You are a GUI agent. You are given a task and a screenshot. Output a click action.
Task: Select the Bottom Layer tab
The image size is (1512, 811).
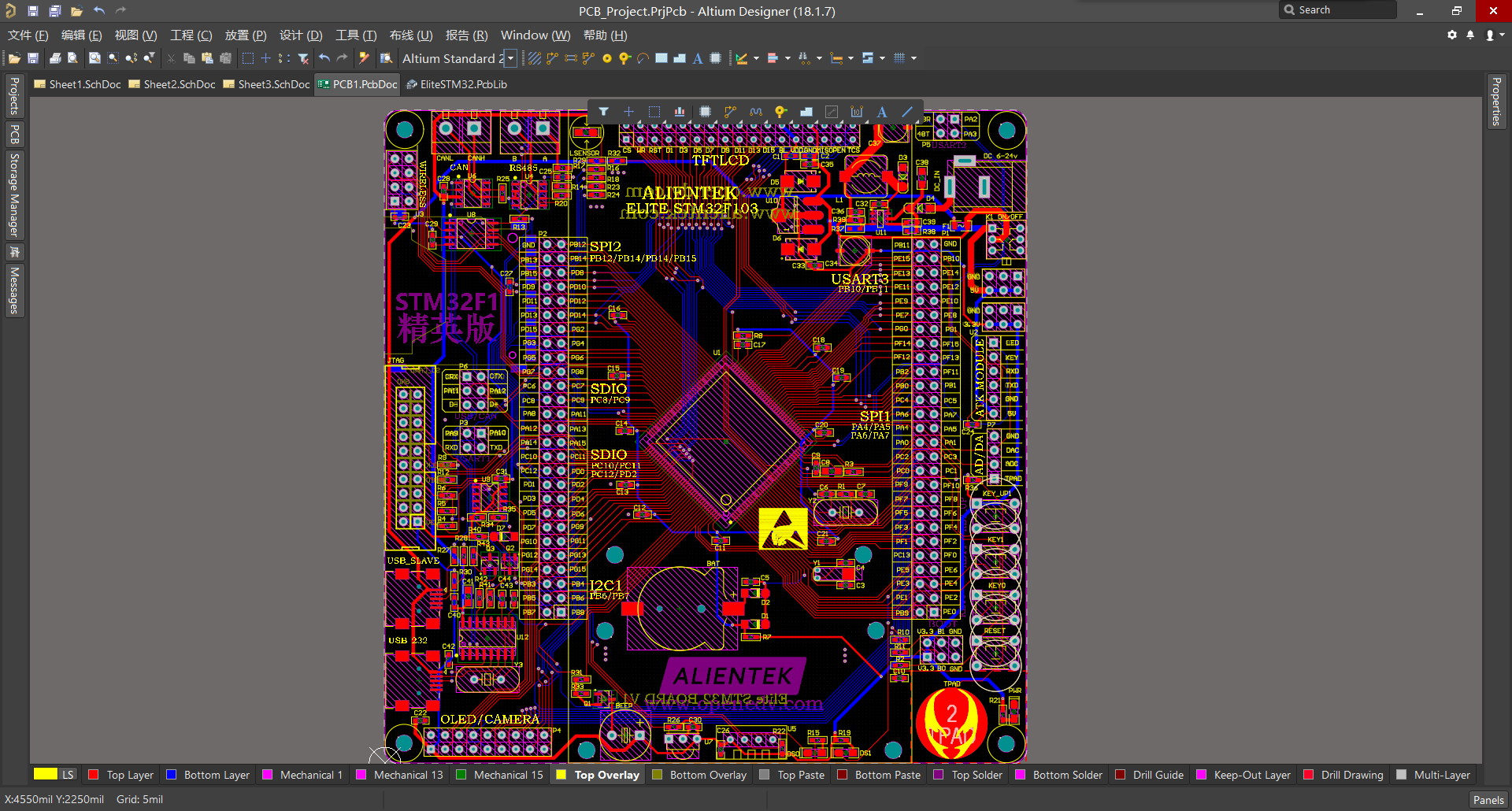click(x=209, y=775)
